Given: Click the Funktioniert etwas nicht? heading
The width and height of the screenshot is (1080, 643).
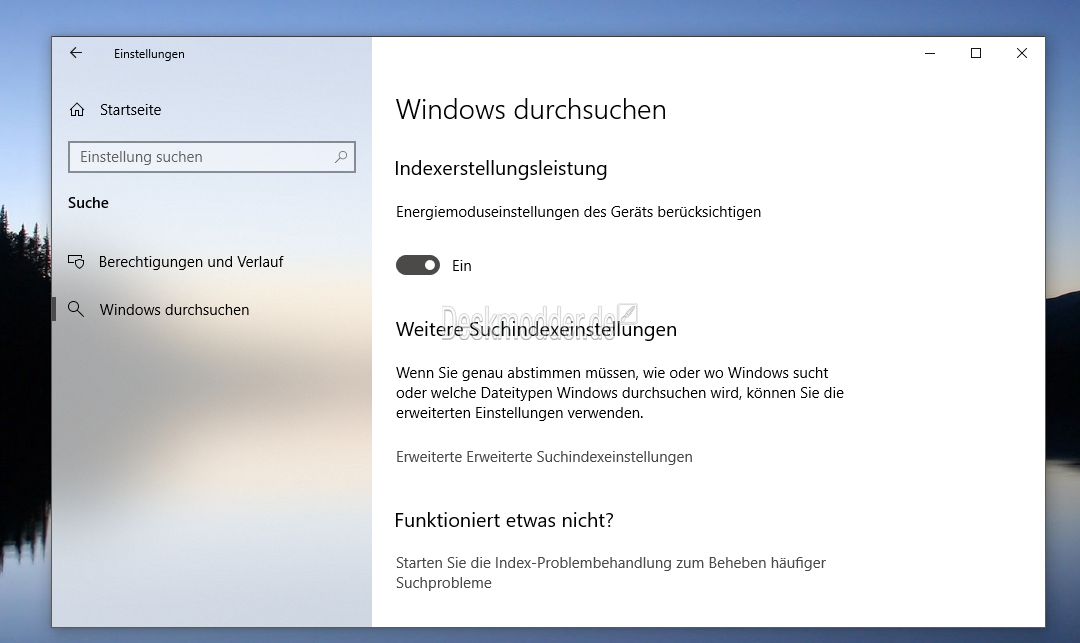Looking at the screenshot, I should tap(503, 520).
